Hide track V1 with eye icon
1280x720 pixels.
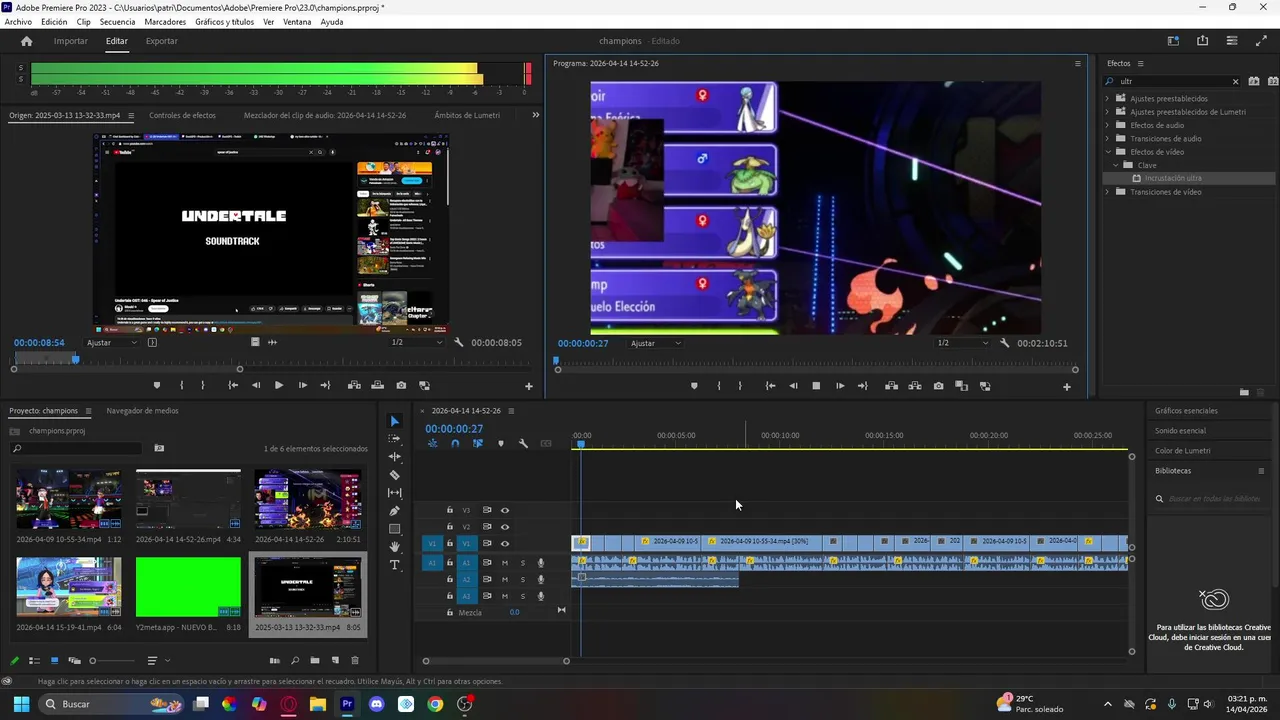point(505,544)
